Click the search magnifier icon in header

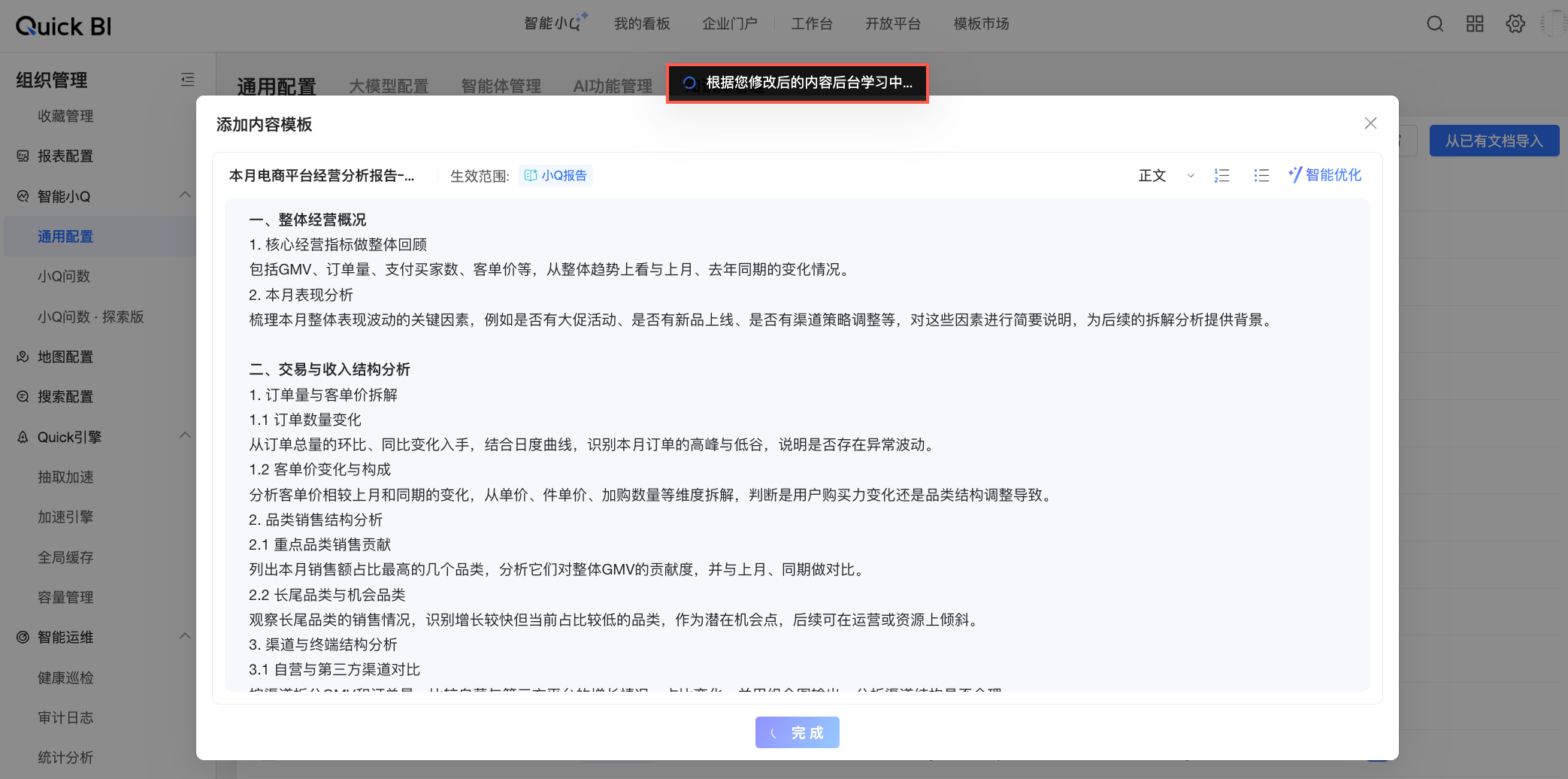coord(1435,24)
